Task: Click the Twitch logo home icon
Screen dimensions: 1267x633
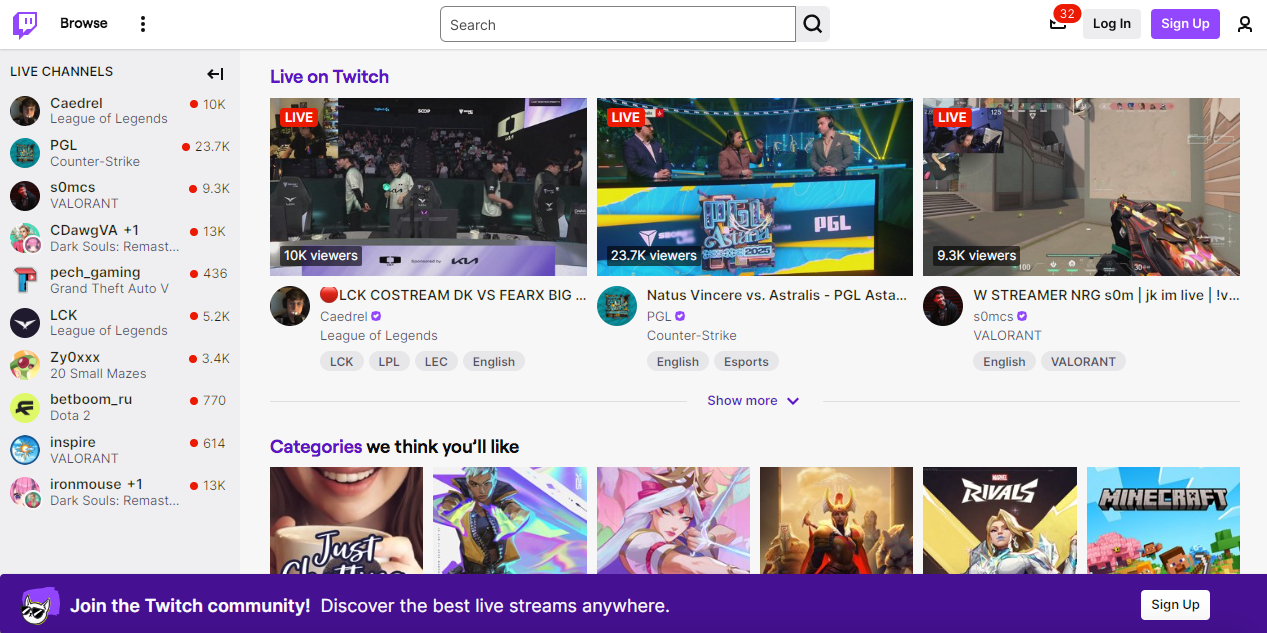Action: pyautogui.click(x=25, y=24)
